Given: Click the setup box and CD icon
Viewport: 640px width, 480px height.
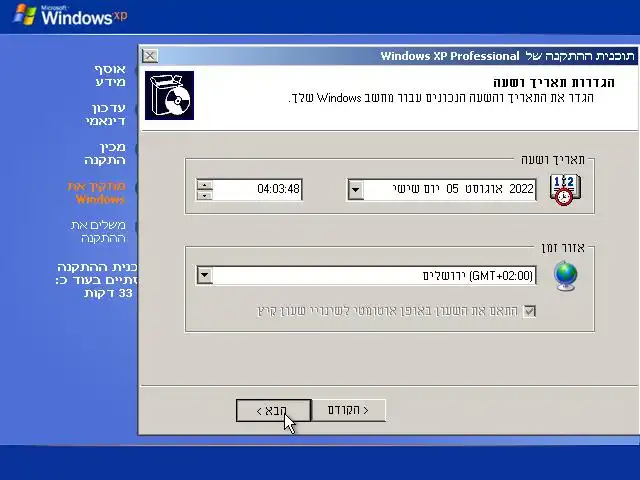Looking at the screenshot, I should point(169,96).
